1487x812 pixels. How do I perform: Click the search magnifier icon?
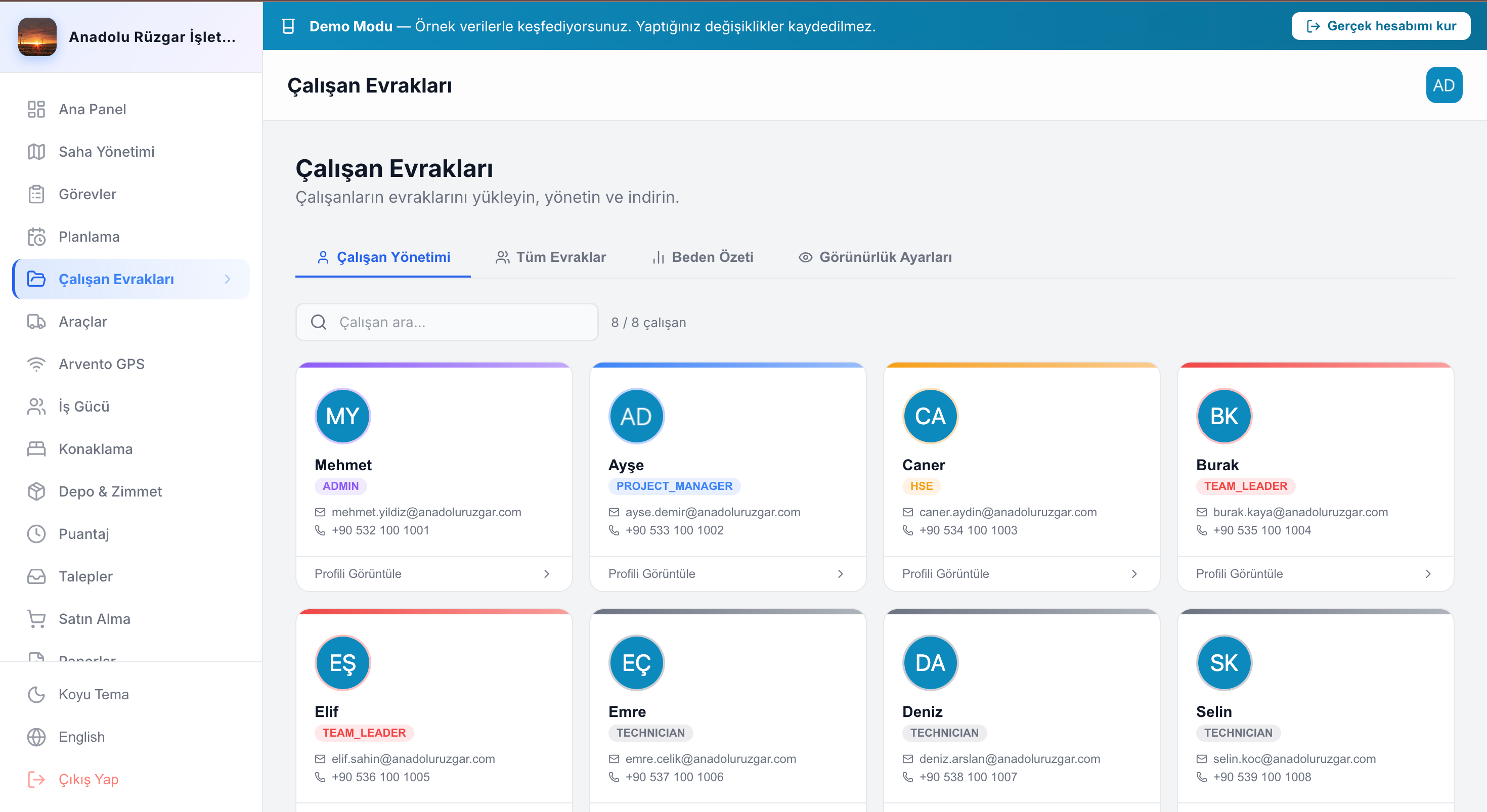pos(319,322)
